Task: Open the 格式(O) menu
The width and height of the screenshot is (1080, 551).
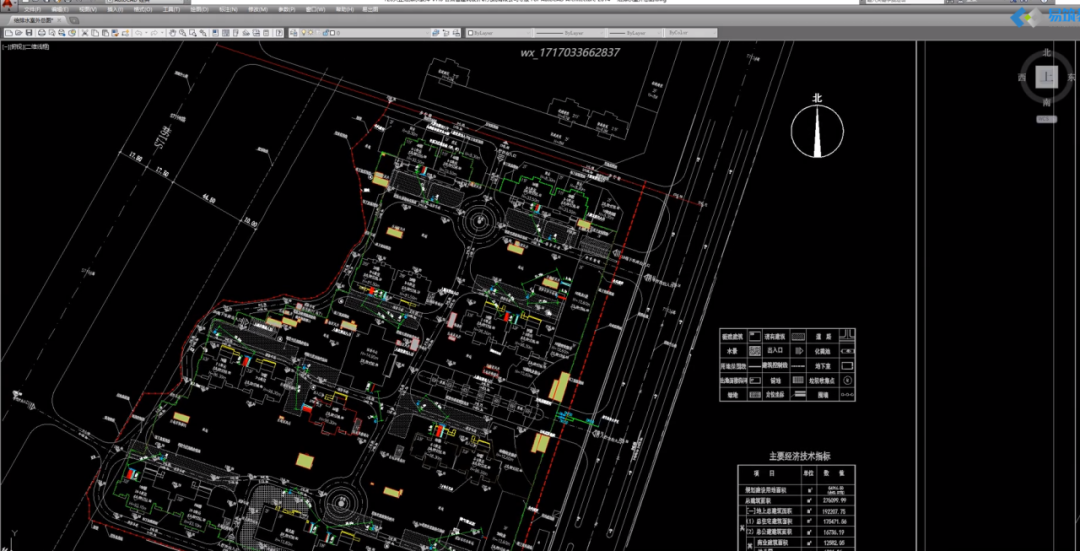Action: click(x=143, y=9)
